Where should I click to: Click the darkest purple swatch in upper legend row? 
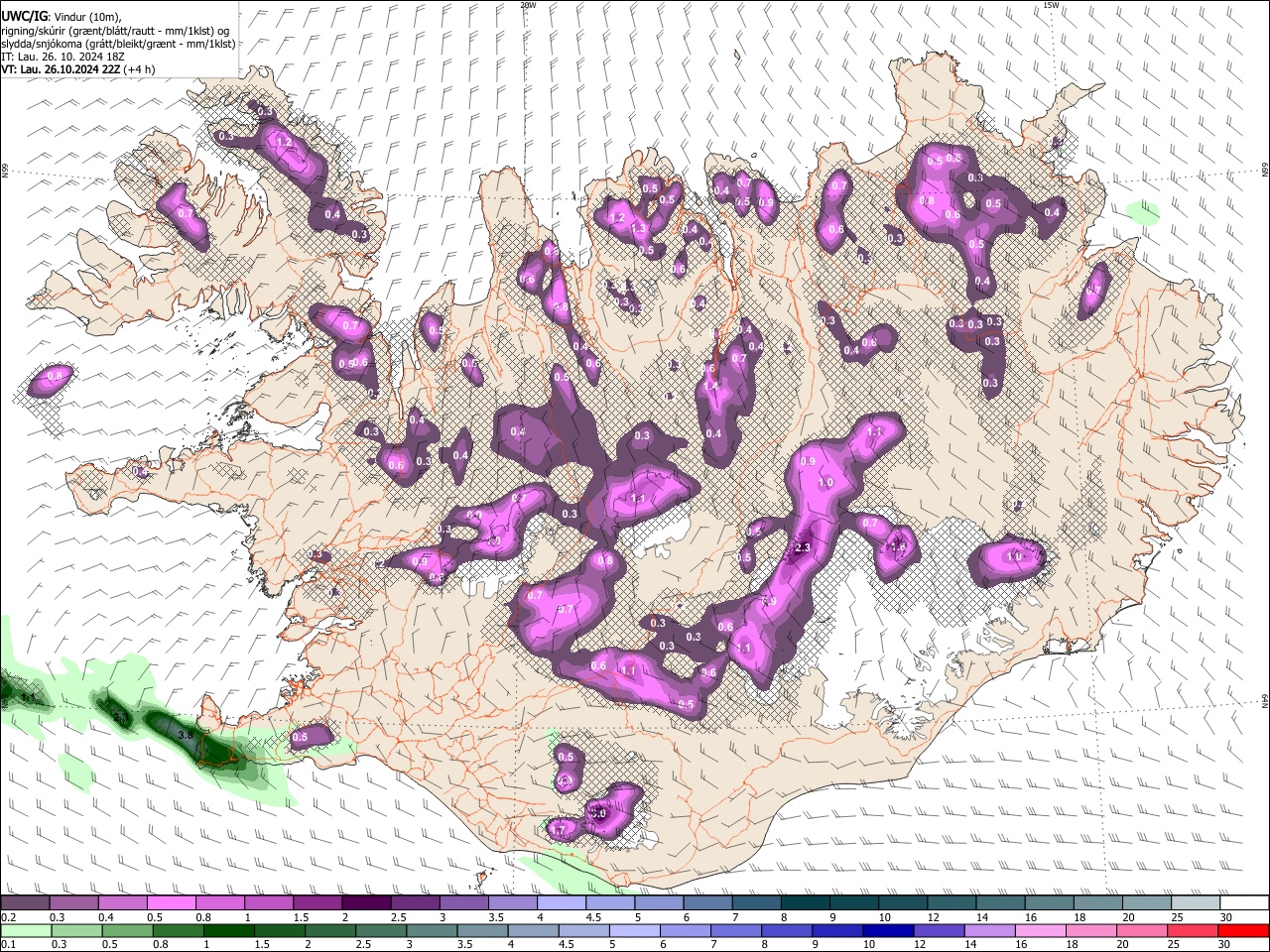coord(366,903)
